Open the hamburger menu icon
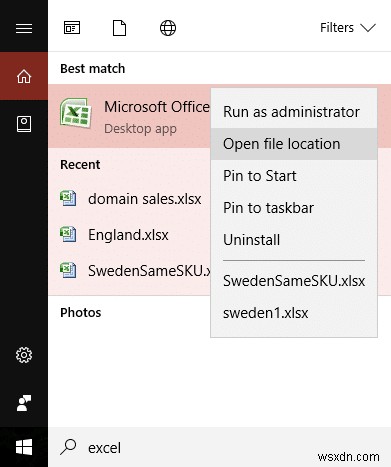Screen dimensions: 391x467 tap(24, 28)
